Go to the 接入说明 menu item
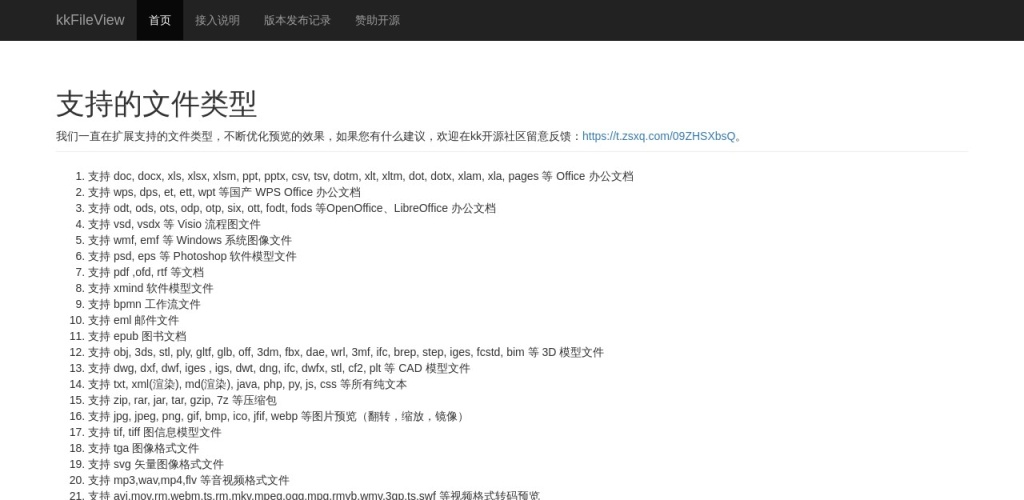Screen dimensions: 1024x500 pyautogui.click(x=217, y=20)
